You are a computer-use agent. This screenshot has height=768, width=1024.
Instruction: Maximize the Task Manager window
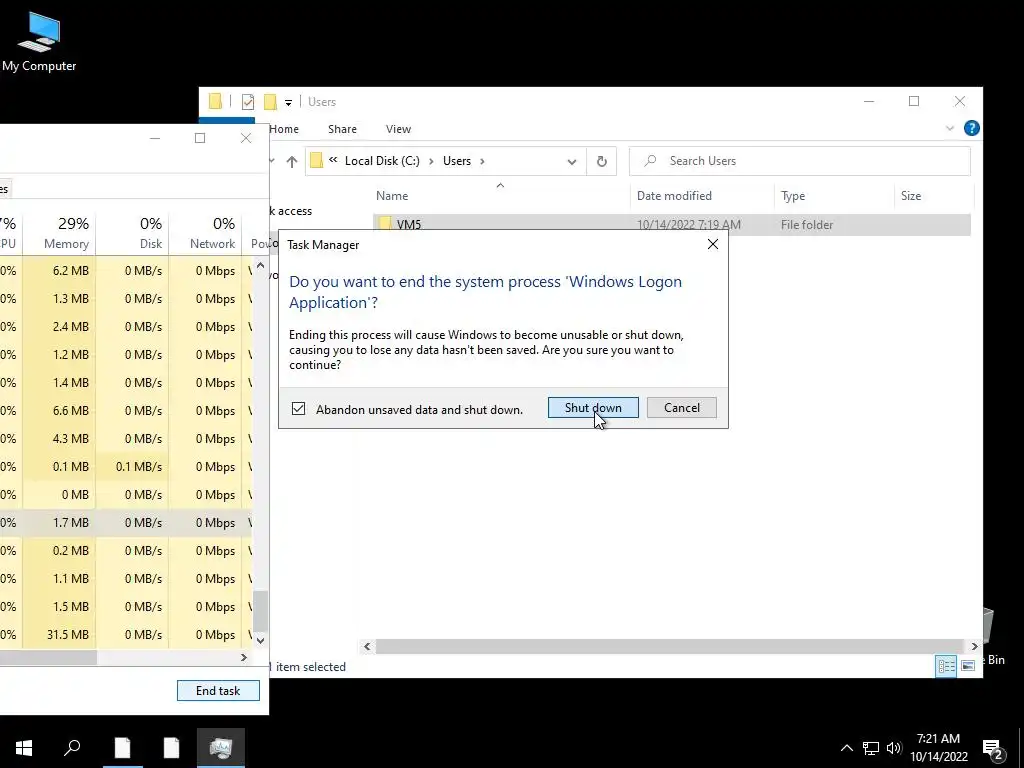coord(200,138)
